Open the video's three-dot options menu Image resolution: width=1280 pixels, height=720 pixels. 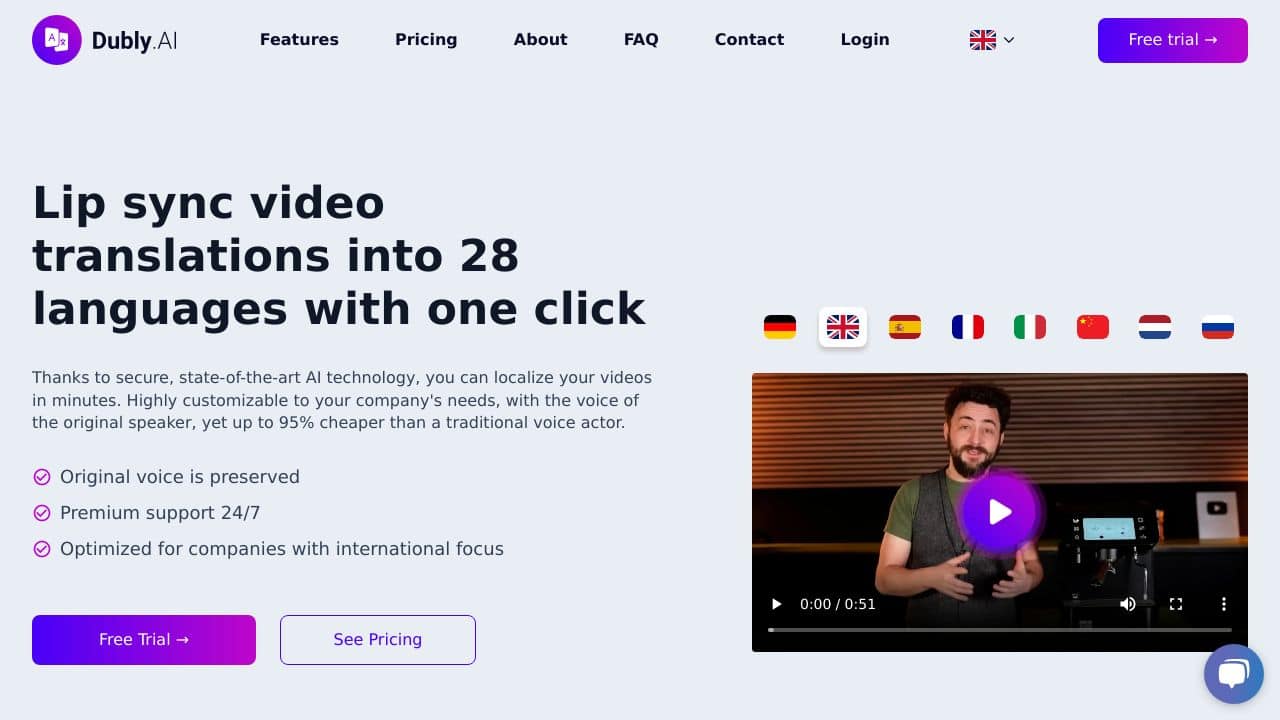[x=1224, y=604]
